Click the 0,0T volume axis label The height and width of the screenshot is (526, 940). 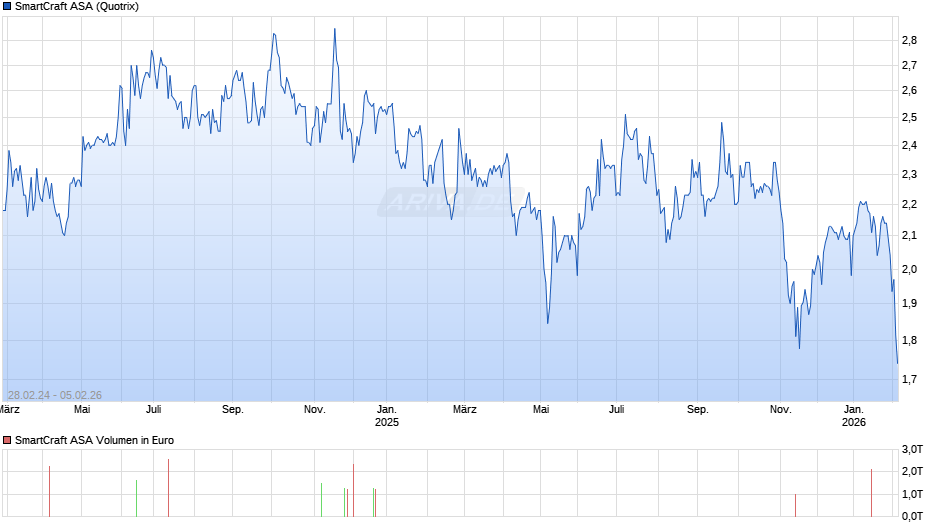click(912, 516)
